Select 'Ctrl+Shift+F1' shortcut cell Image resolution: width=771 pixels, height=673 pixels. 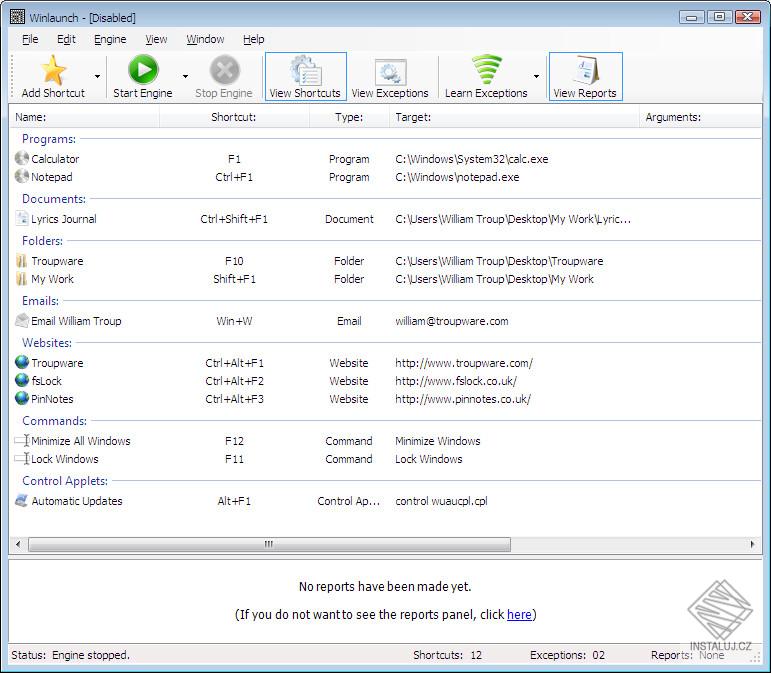234,219
